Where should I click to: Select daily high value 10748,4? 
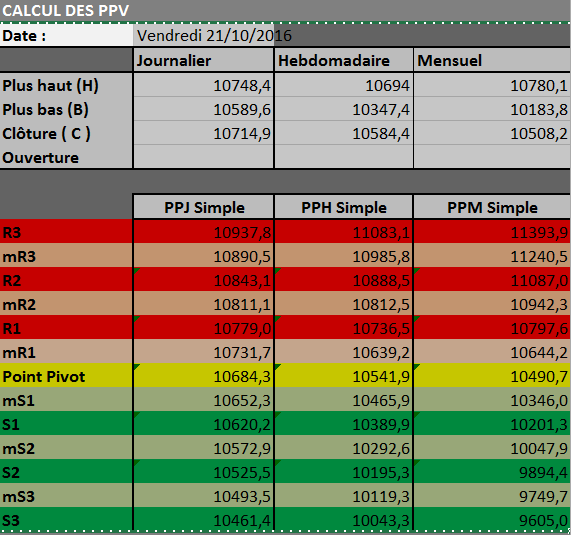pyautogui.click(x=204, y=85)
